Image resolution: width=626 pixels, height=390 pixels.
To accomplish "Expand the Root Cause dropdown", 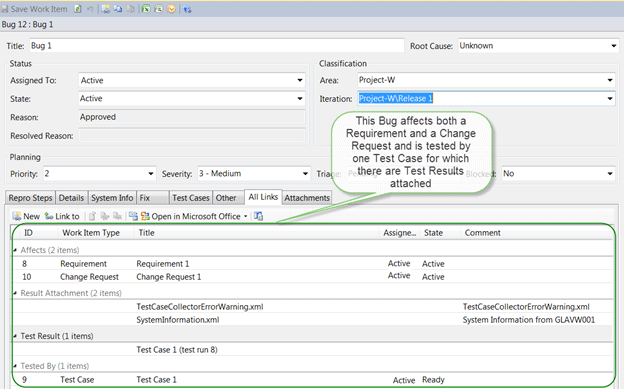I will 614,46.
